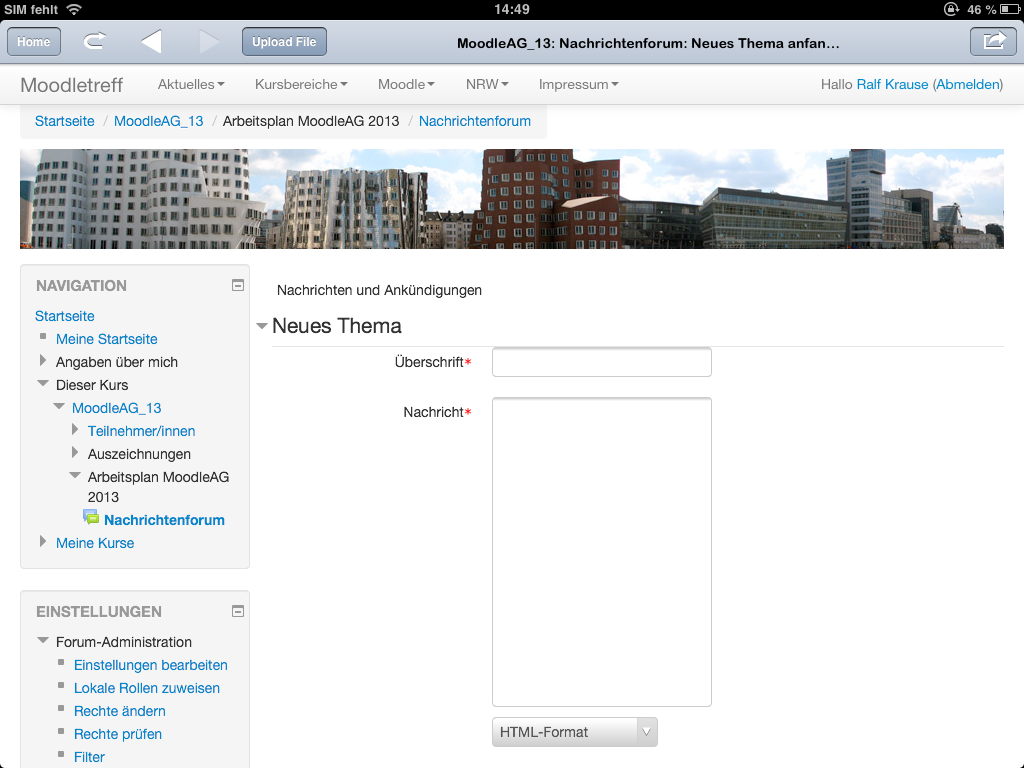The width and height of the screenshot is (1024, 768).
Task: Tap the rotation lock status icon
Action: [x=951, y=9]
